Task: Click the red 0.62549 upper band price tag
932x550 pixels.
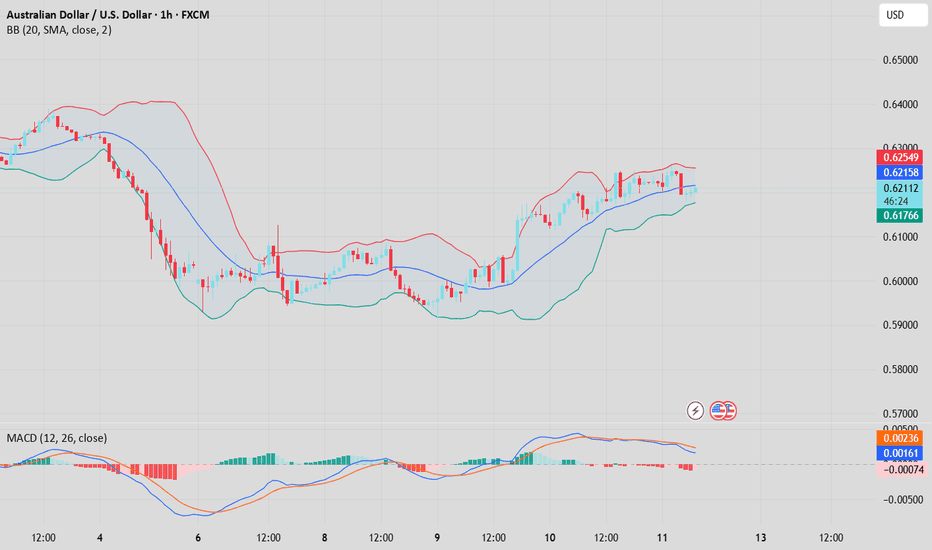Action: (x=900, y=158)
